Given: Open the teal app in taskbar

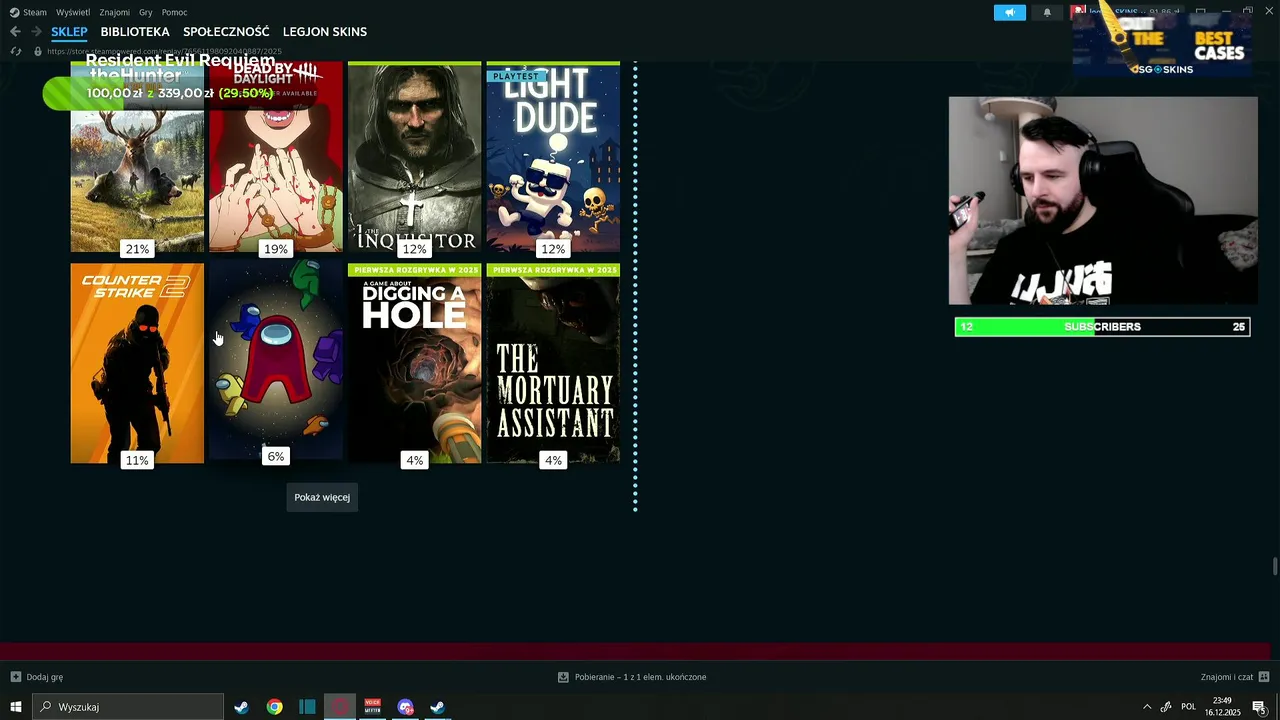Looking at the screenshot, I should pyautogui.click(x=307, y=707).
